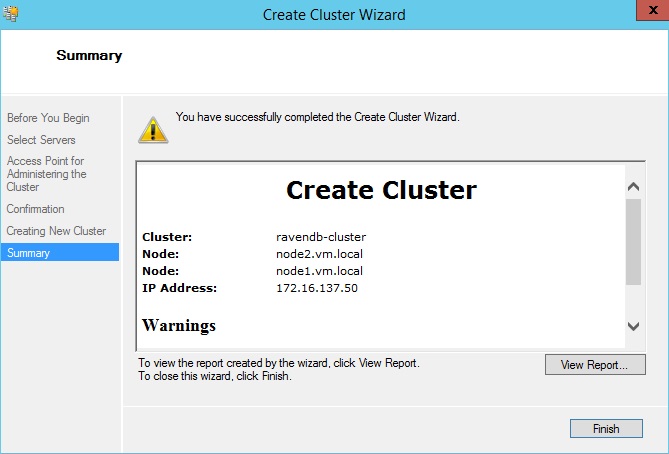Select the highlighted Summary step
This screenshot has width=669, height=454.
click(60, 252)
